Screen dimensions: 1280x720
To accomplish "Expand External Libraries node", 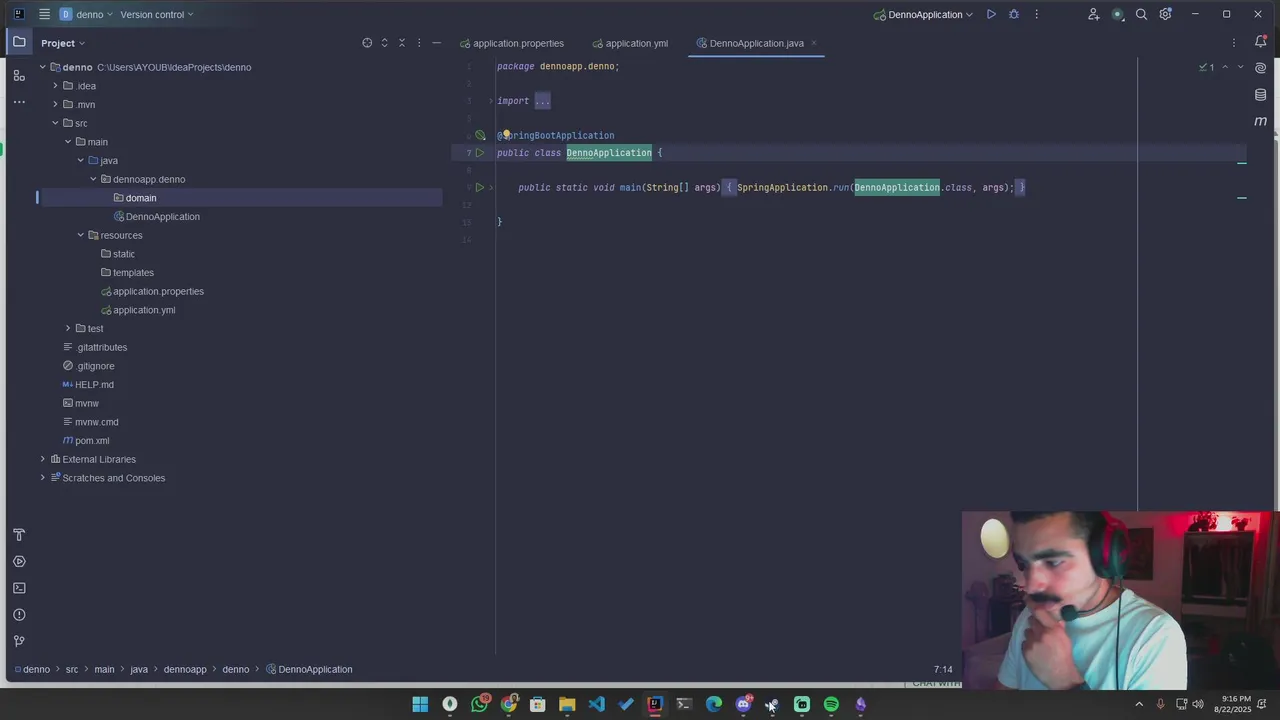I will pyautogui.click(x=43, y=459).
